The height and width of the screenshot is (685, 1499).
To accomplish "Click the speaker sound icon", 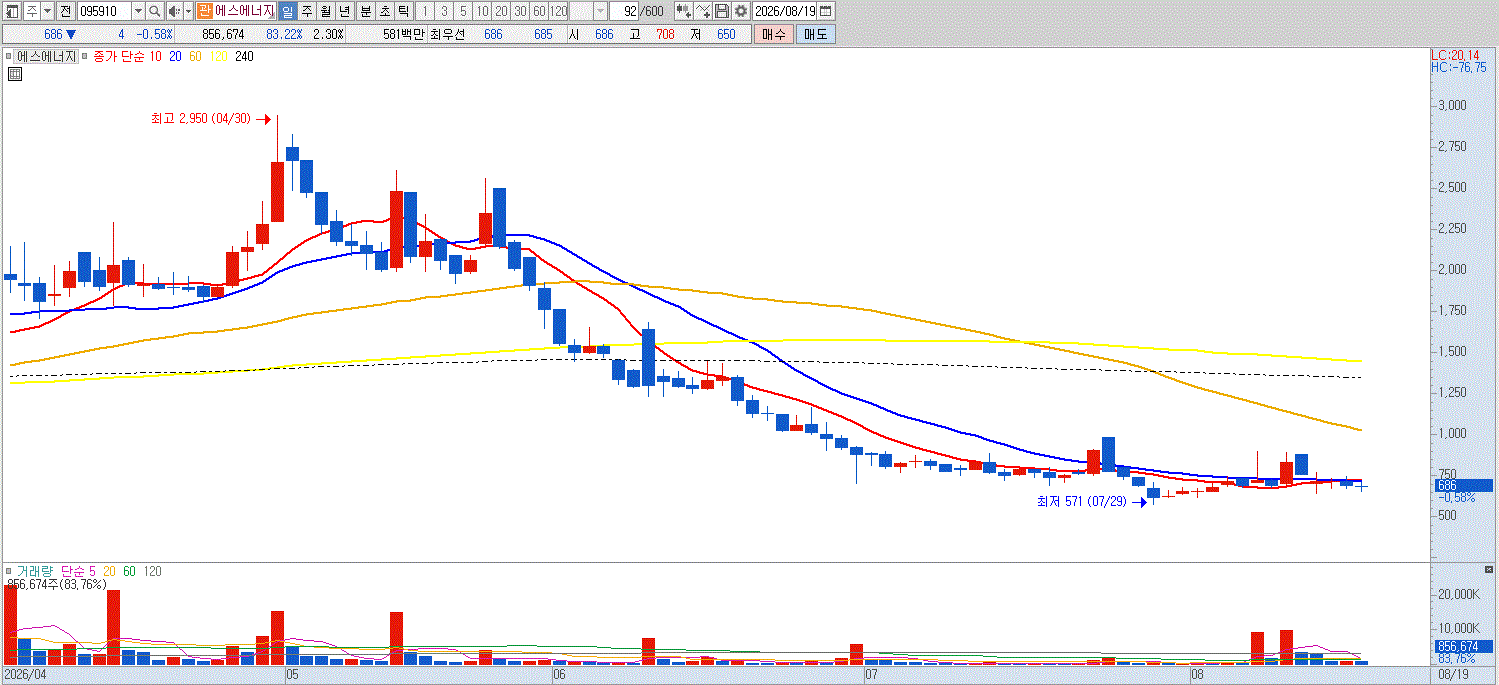I will [x=174, y=11].
